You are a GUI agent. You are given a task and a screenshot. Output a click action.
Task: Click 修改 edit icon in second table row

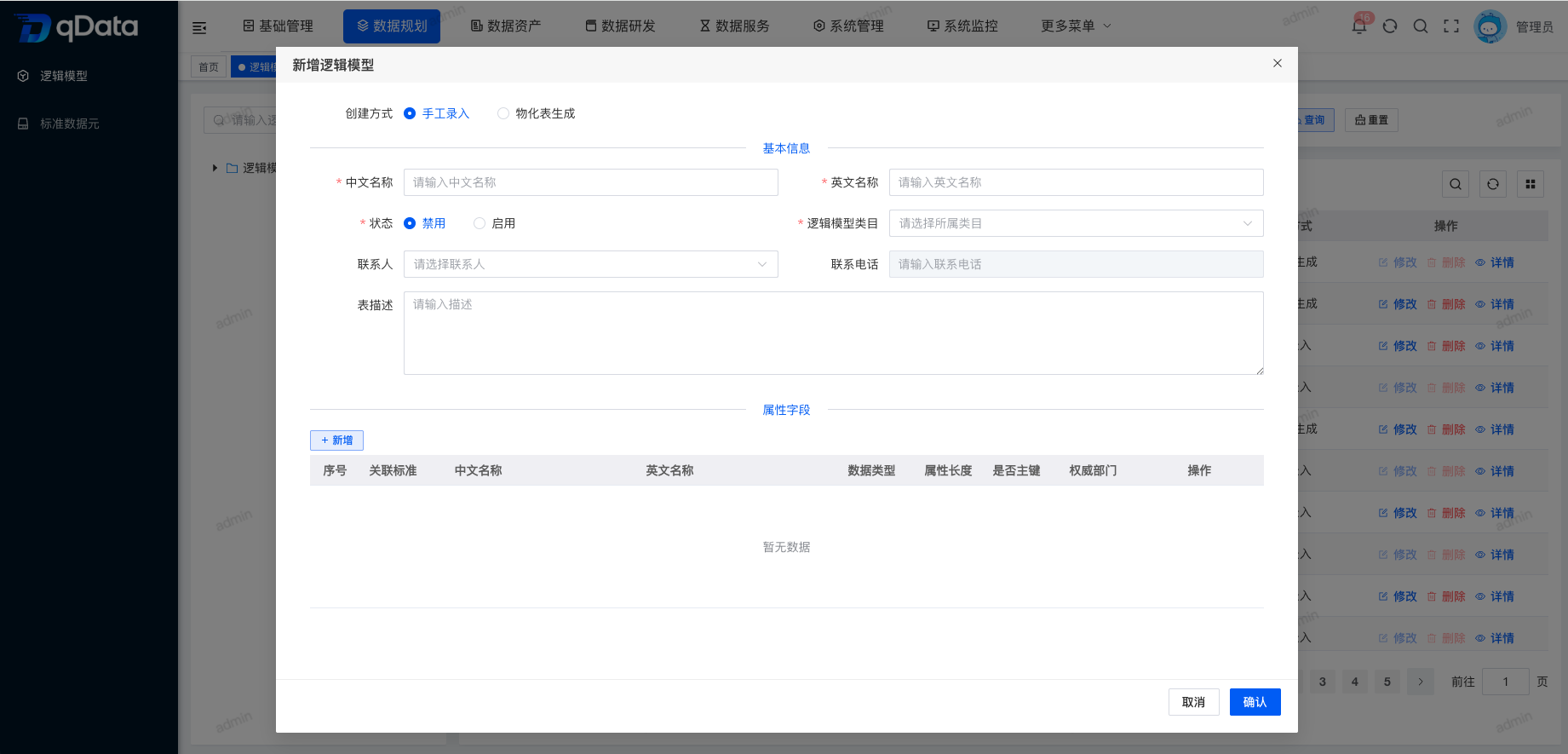click(x=1383, y=304)
